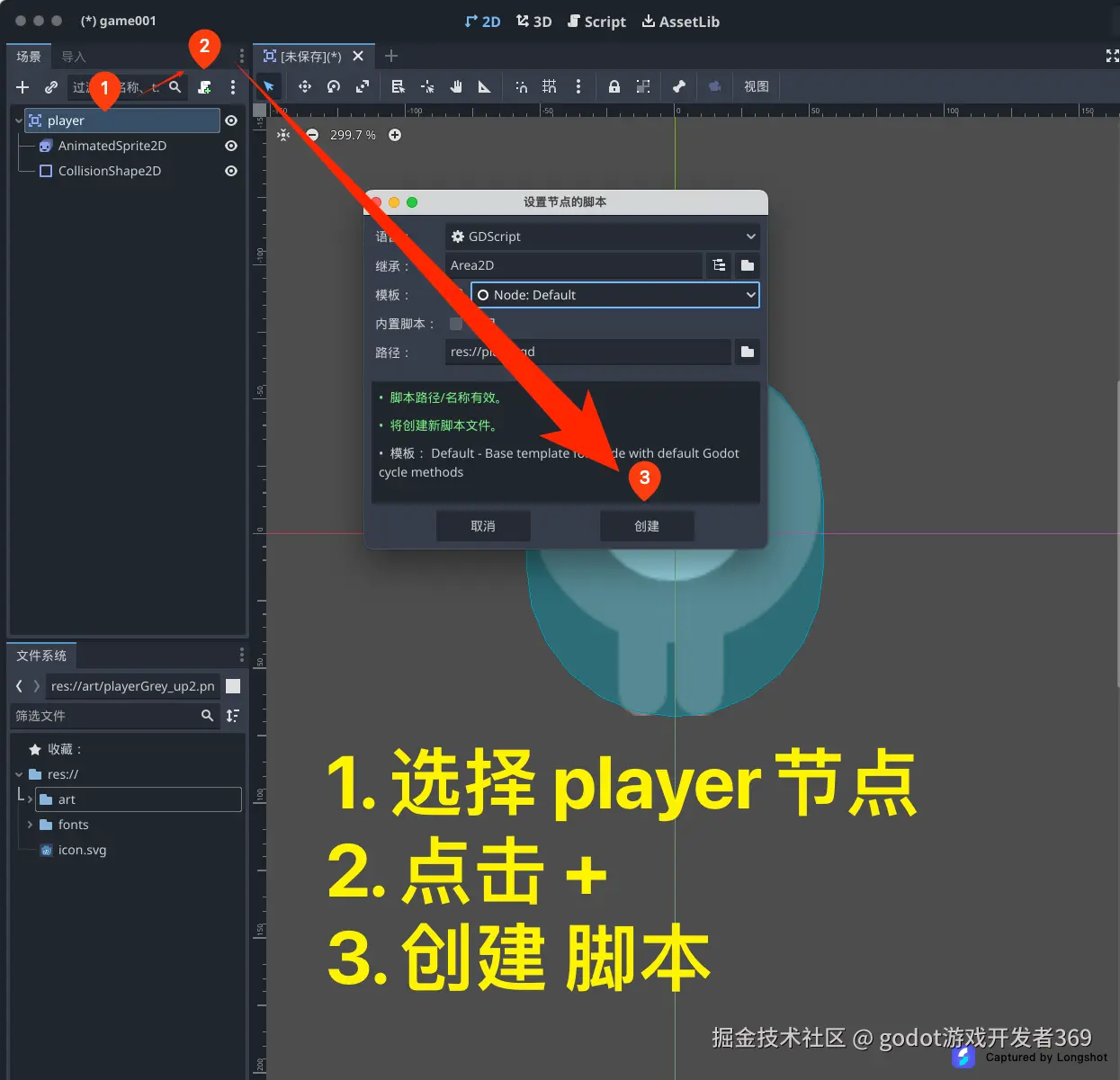This screenshot has height=1080, width=1120.
Task: Toggle visibility of player node
Action: pyautogui.click(x=231, y=120)
